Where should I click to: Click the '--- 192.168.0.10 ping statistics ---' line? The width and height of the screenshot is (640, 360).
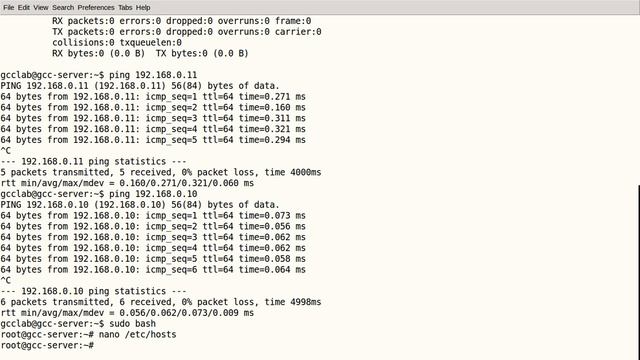(x=93, y=291)
